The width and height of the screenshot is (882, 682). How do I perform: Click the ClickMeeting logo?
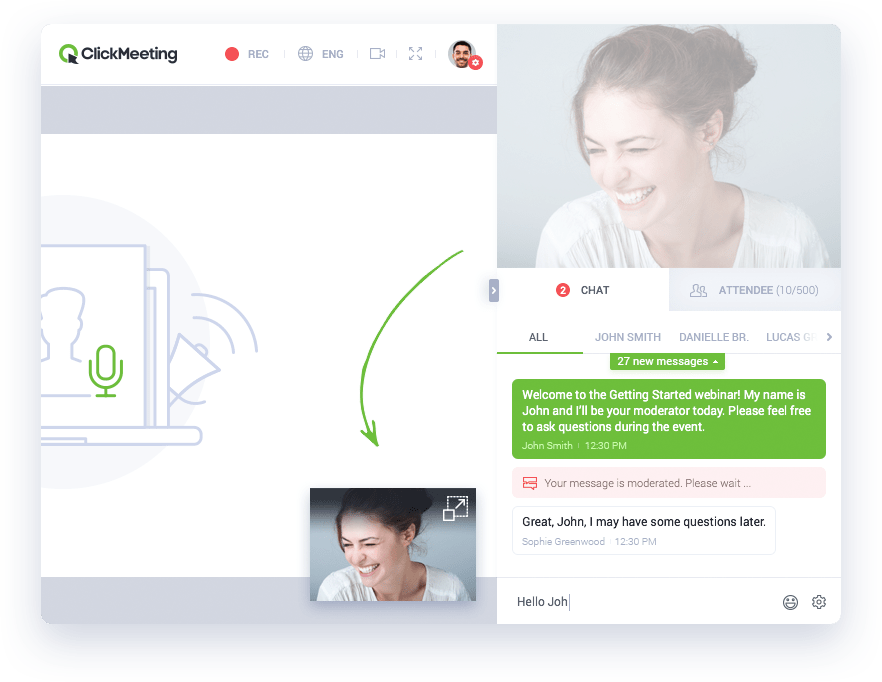[x=118, y=54]
